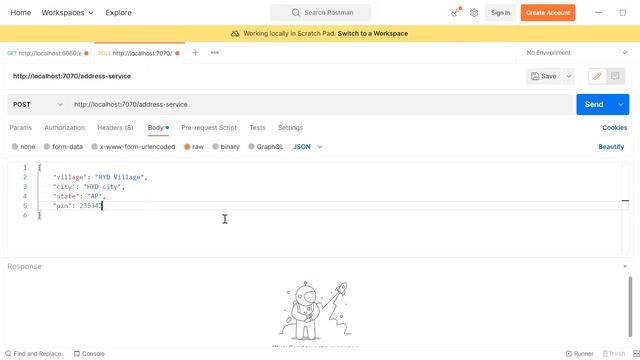Select the raw body type
Screen dimensions: 640x360
pyautogui.click(x=193, y=147)
